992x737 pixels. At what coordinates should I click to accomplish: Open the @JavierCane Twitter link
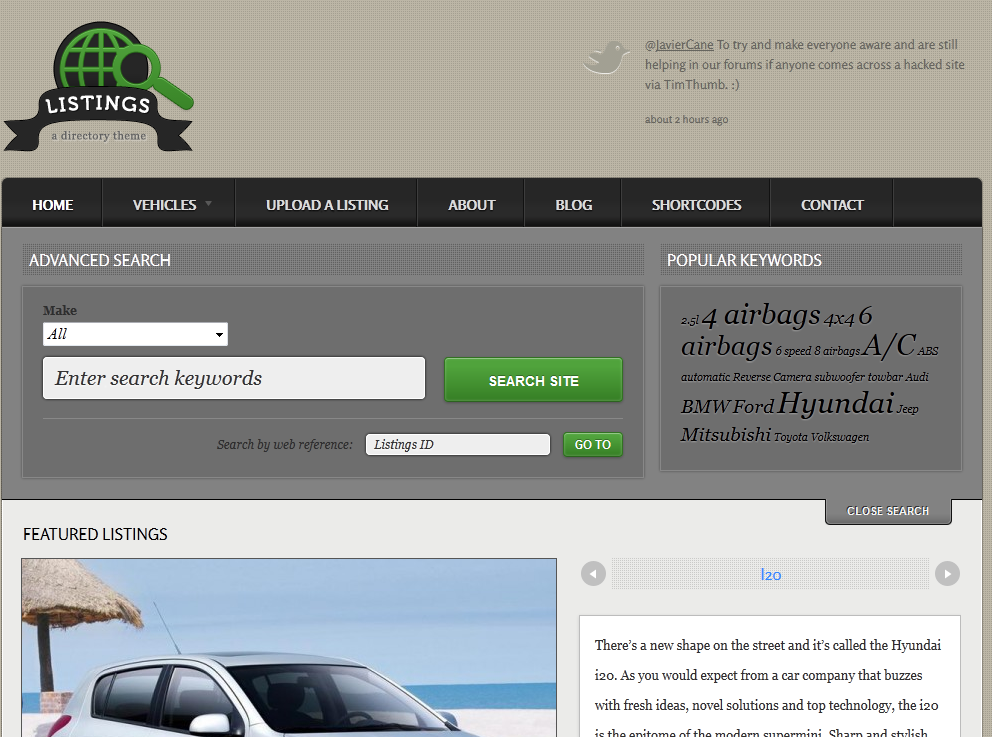679,45
